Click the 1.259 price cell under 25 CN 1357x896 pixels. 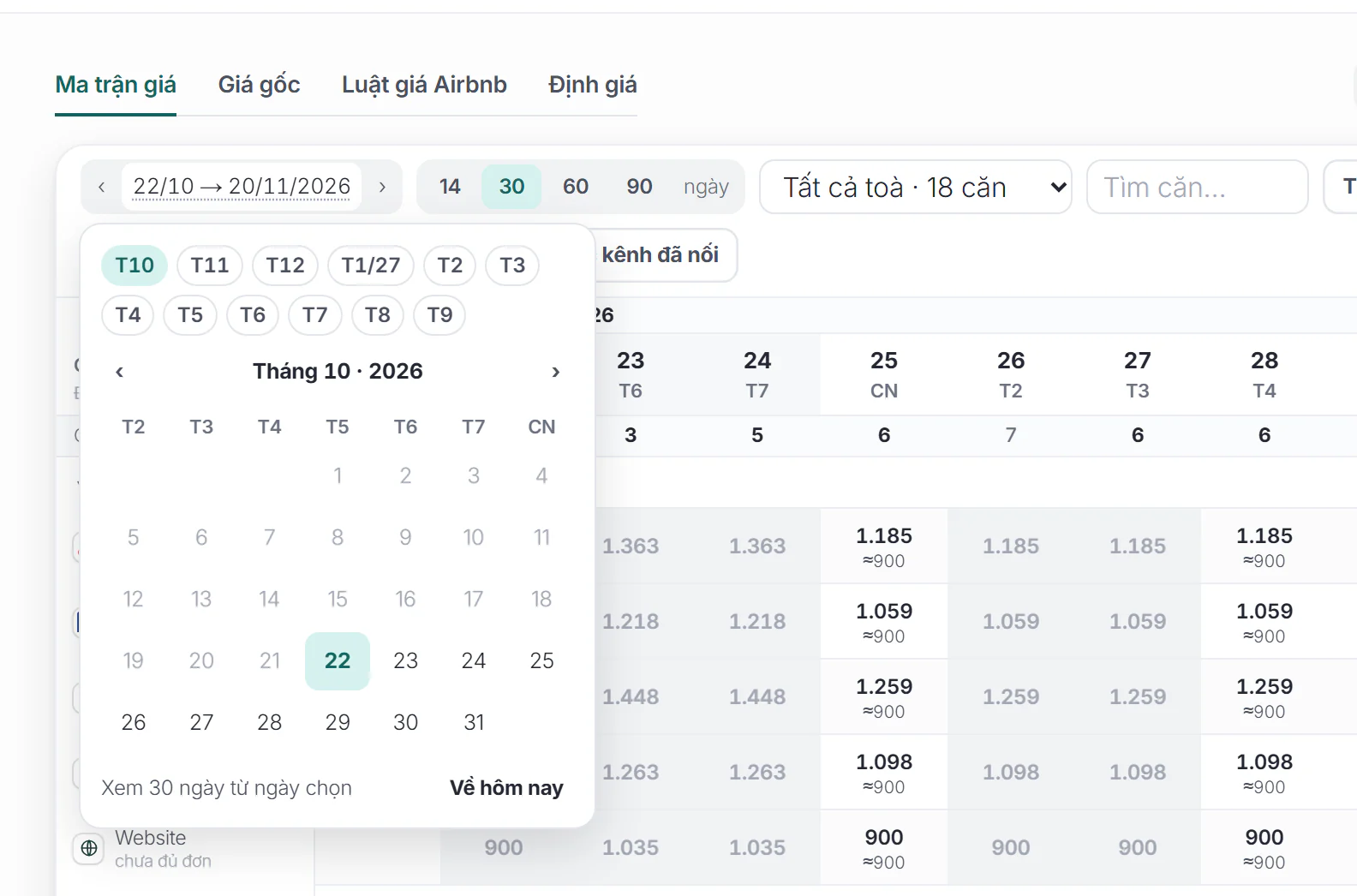pyautogui.click(x=884, y=697)
